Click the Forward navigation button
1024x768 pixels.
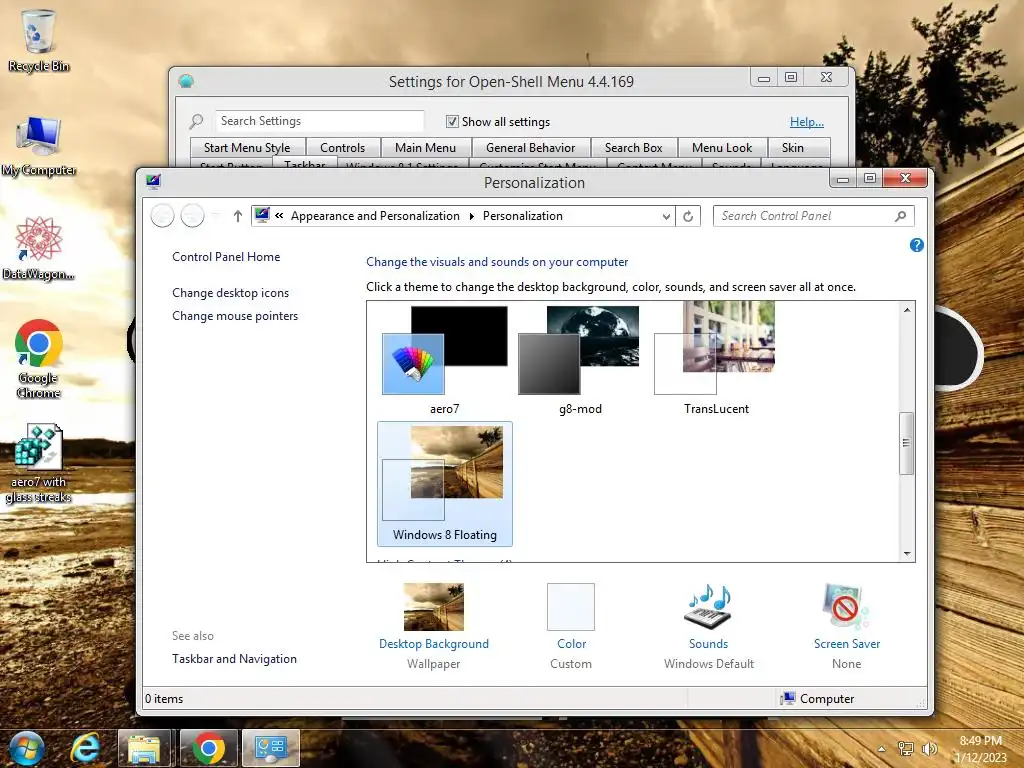(x=192, y=216)
